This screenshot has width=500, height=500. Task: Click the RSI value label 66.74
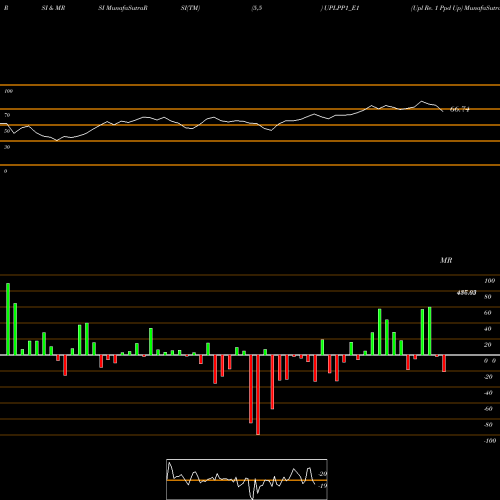[x=460, y=109]
